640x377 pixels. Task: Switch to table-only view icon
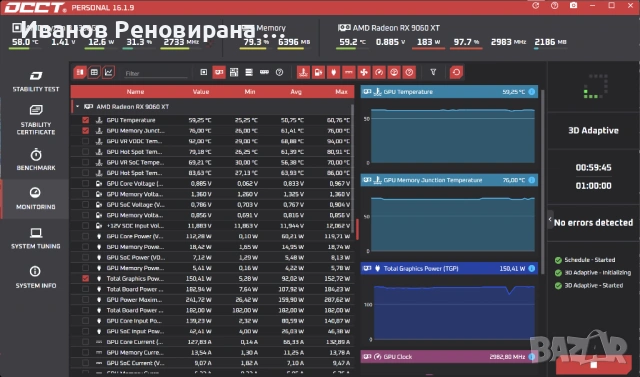pos(94,73)
